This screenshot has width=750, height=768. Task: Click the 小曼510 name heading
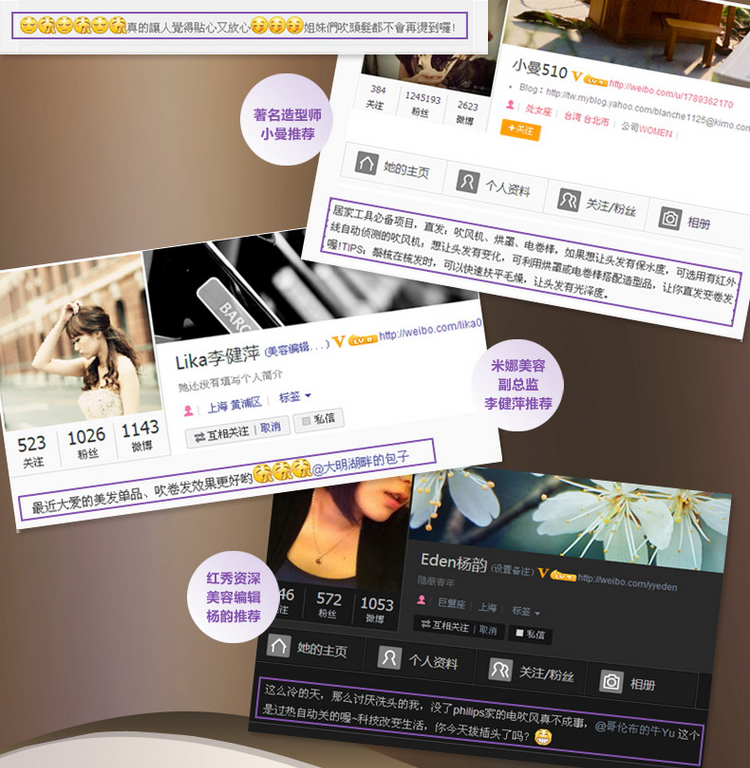pos(540,69)
